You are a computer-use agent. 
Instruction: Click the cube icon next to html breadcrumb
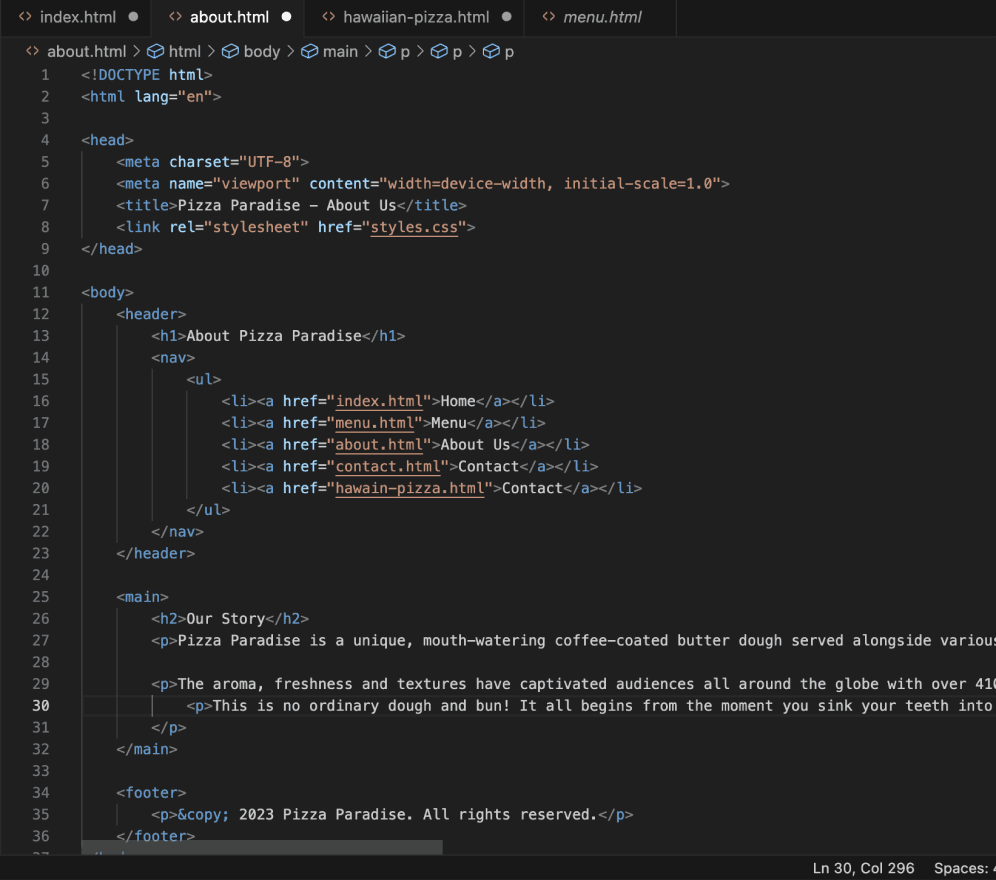pyautogui.click(x=156, y=51)
